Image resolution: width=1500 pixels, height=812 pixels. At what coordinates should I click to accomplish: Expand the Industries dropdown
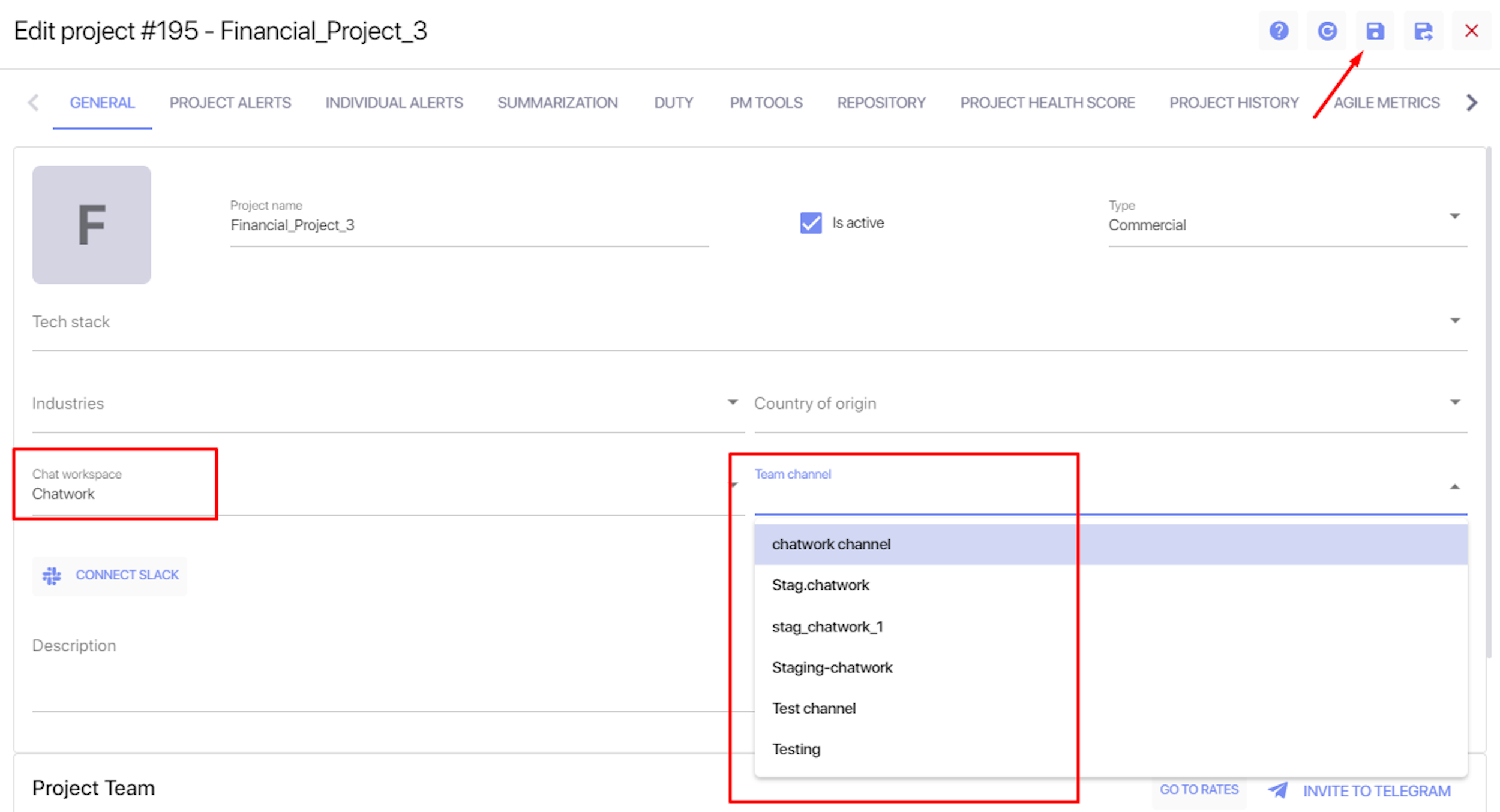388,404
